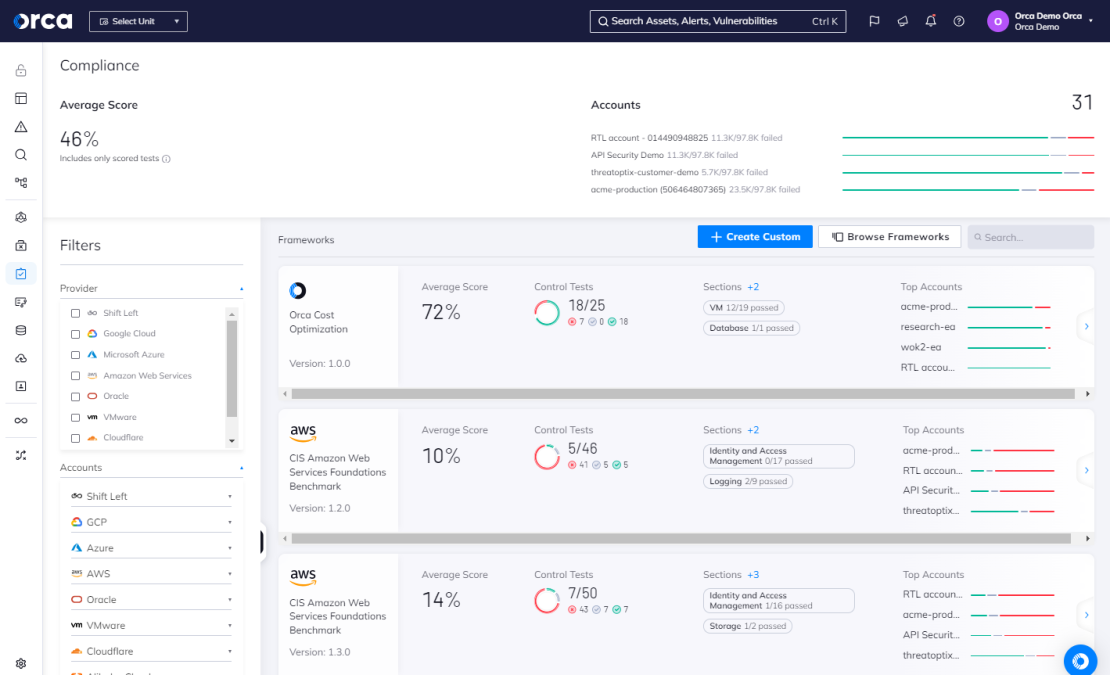Click the Logging 2/9 passed section tag
Screen dimensions: 1110x675
click(748, 481)
